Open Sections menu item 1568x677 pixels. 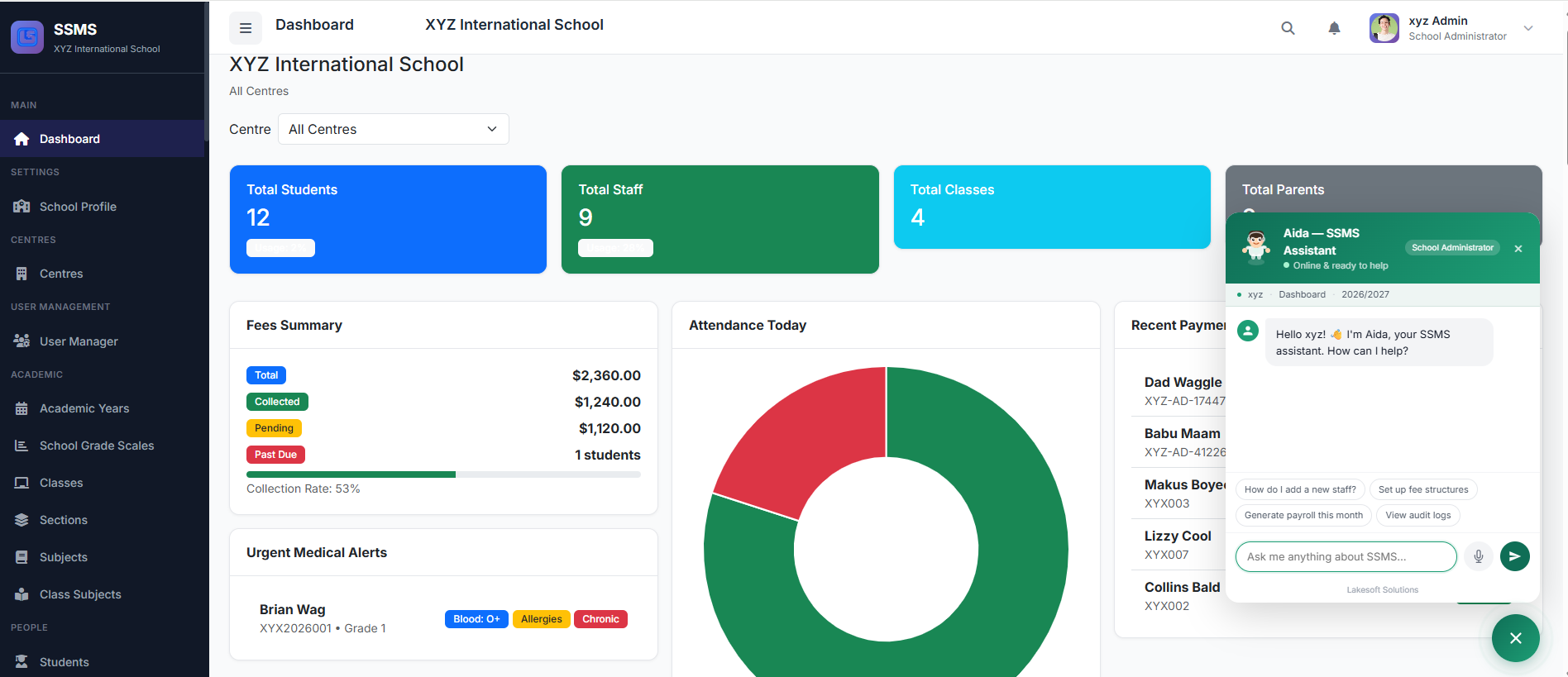(103, 520)
